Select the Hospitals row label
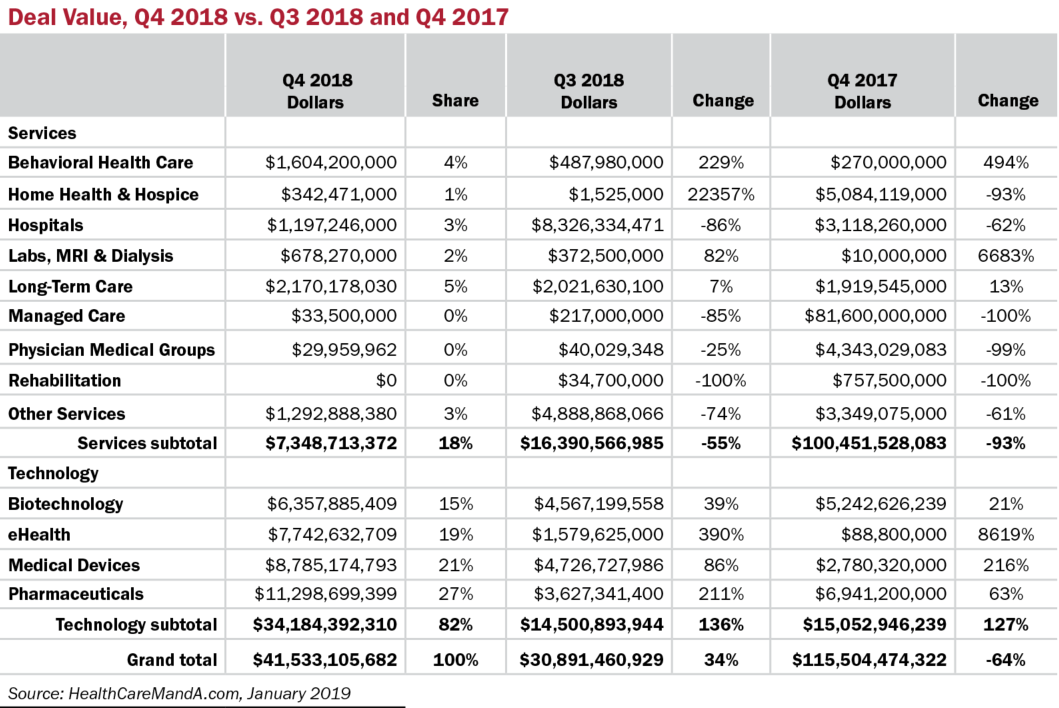 46,225
